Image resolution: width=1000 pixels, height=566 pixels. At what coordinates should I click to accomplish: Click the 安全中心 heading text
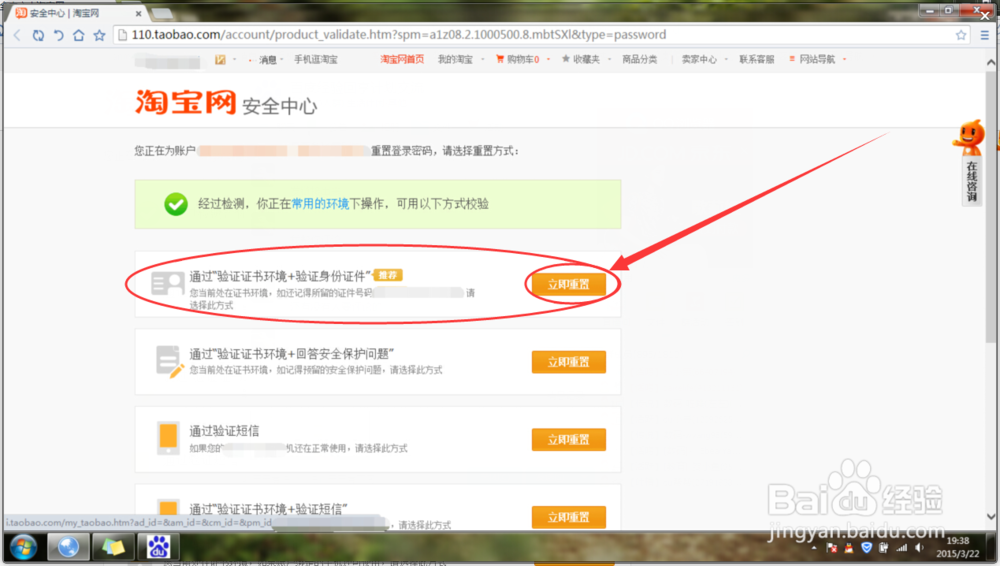pos(279,106)
